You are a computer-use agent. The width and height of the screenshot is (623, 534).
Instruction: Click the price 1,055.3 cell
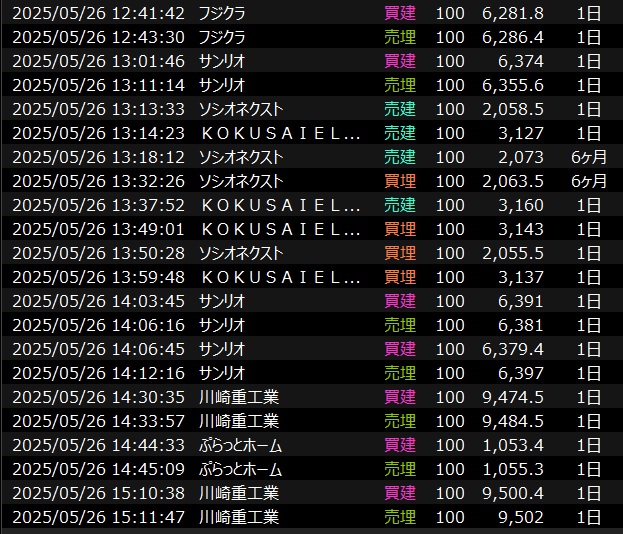513,469
